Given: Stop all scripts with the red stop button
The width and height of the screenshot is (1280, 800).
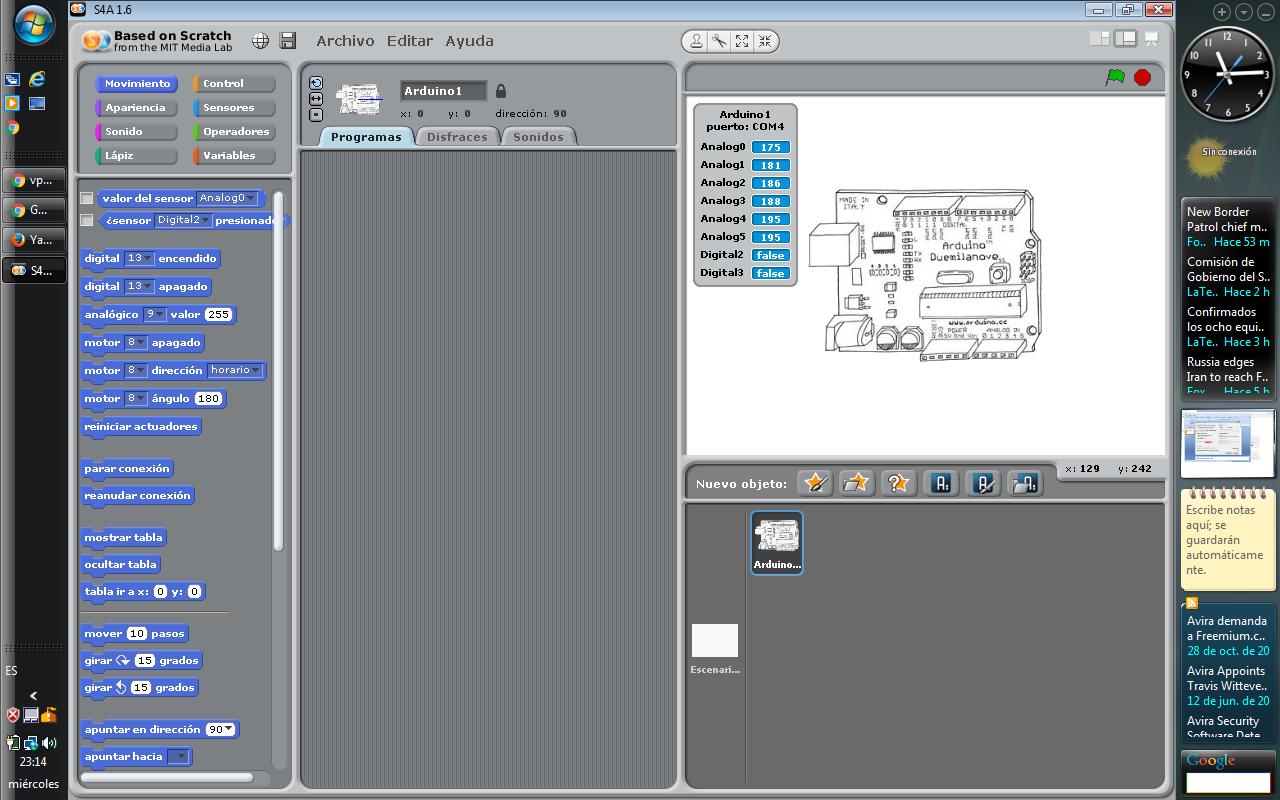Looking at the screenshot, I should [1143, 76].
